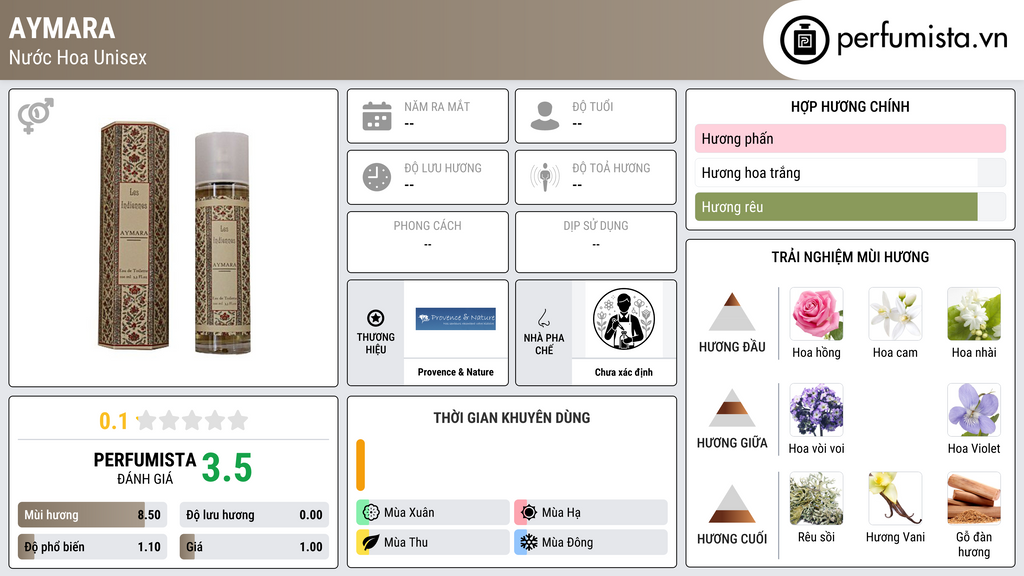The height and width of the screenshot is (576, 1024).
Task: Click the Hương cuối pyramid icon
Action: [x=732, y=504]
